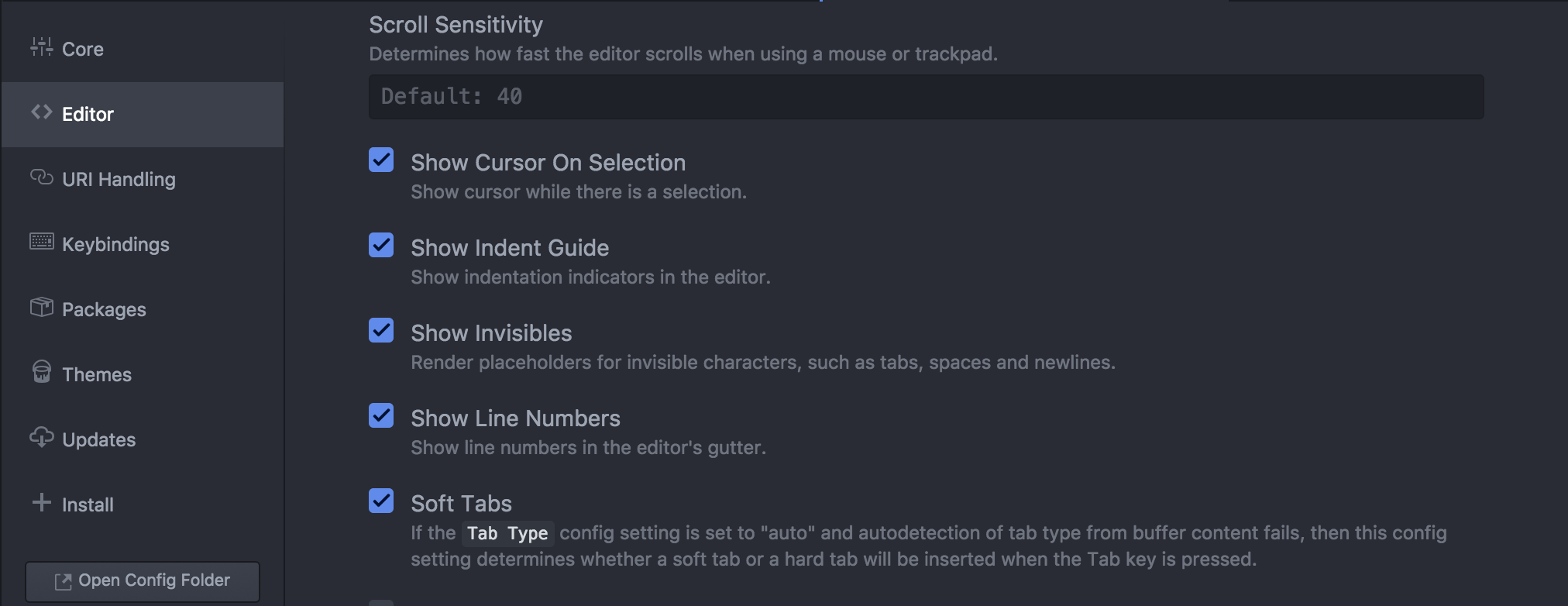Disable the Show Indent Guide checkbox
This screenshot has height=606, width=1568.
click(381, 246)
